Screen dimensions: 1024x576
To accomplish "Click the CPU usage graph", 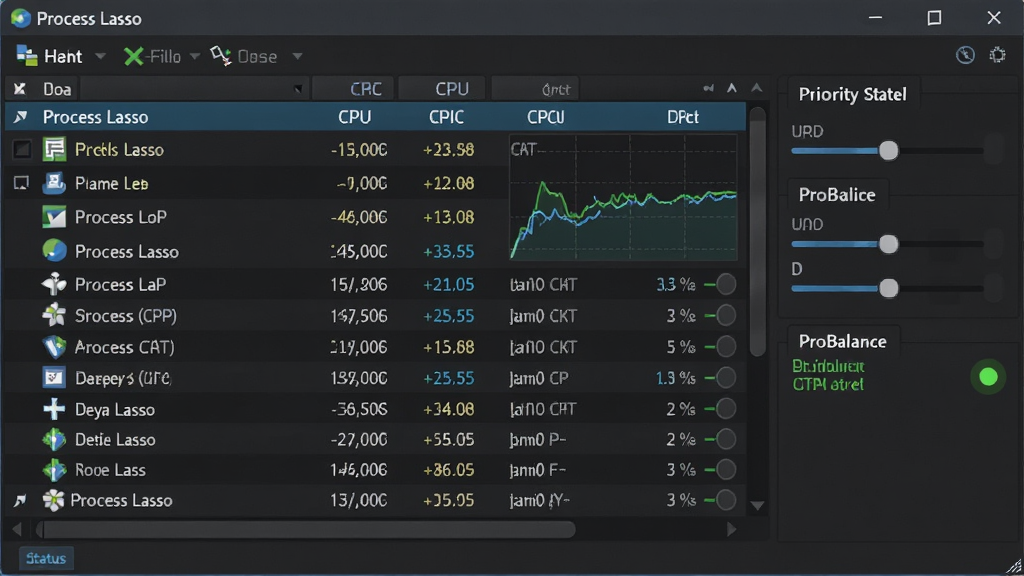I will (x=623, y=197).
